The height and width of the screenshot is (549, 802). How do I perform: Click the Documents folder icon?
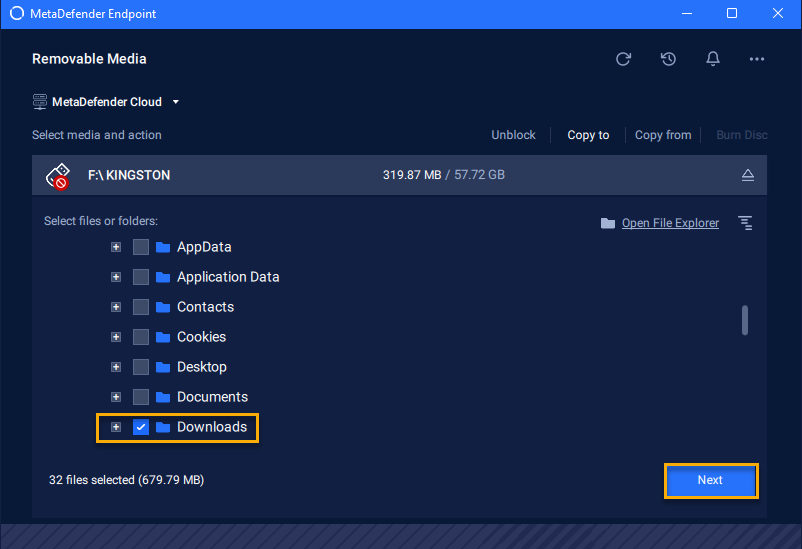(x=163, y=397)
